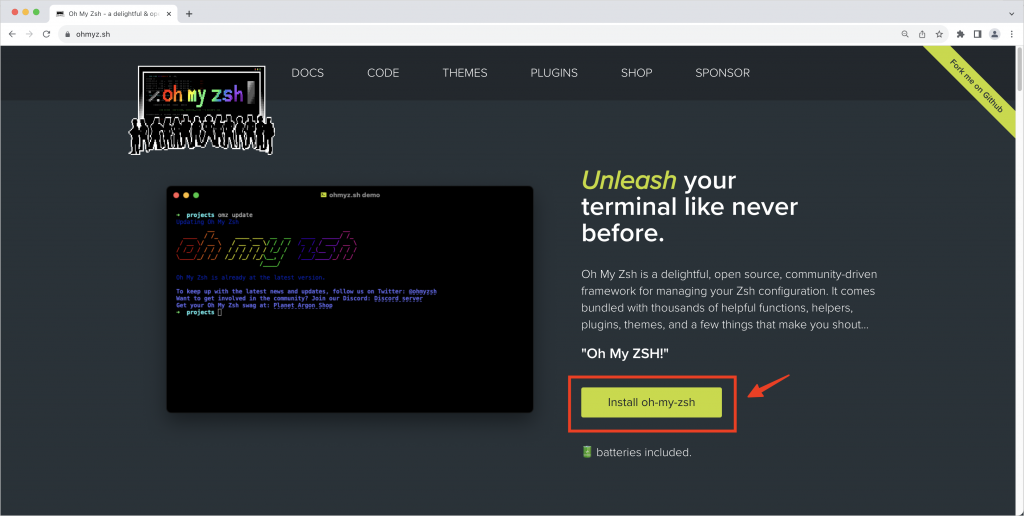The image size is (1024, 516).
Task: Bookmark this page with the star
Action: point(939,34)
